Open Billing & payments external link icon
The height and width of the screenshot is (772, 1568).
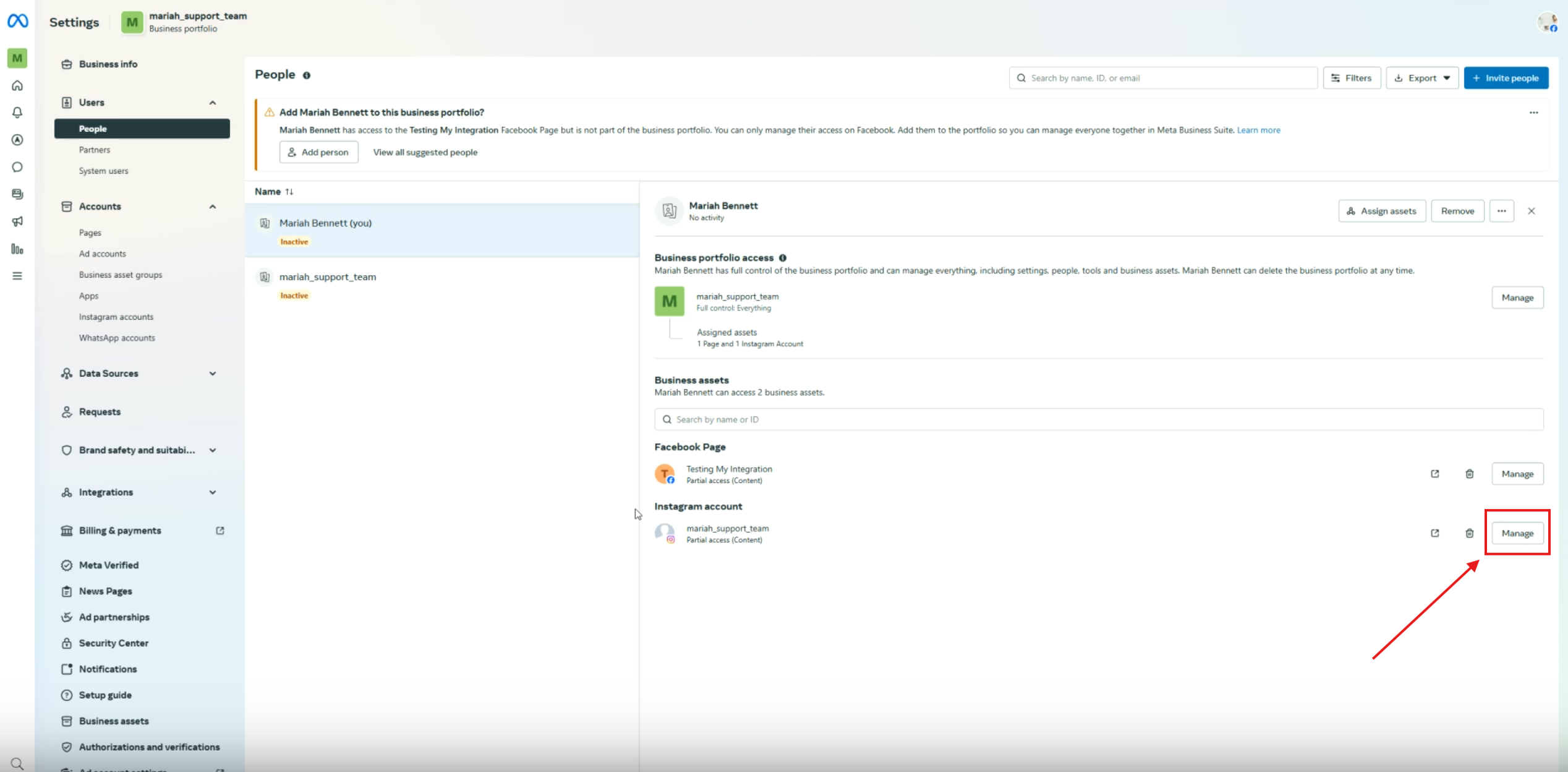point(220,531)
